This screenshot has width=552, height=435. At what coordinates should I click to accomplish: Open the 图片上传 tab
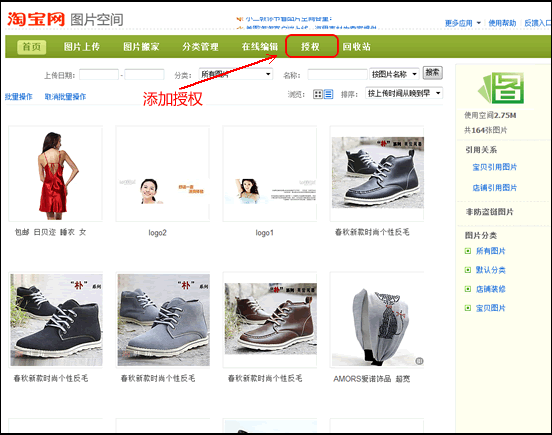pyautogui.click(x=82, y=47)
